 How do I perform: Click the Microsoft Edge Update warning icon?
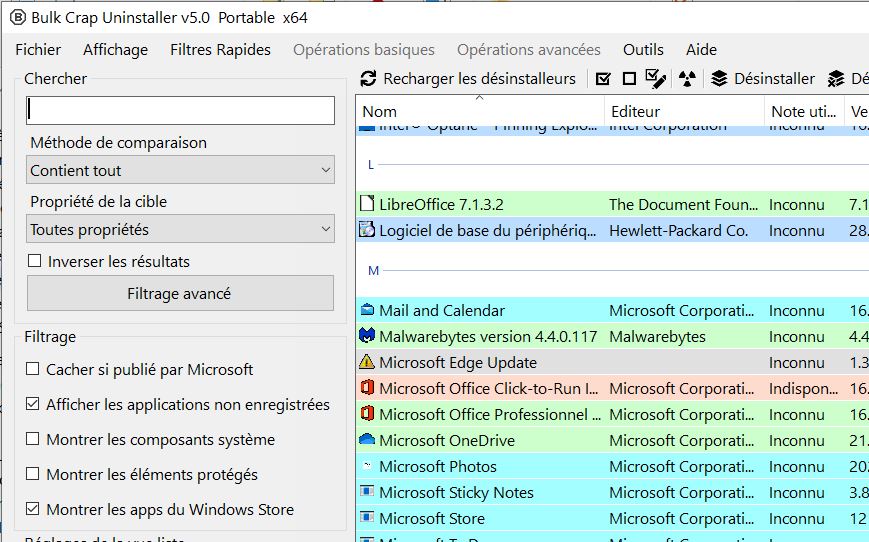pyautogui.click(x=367, y=362)
